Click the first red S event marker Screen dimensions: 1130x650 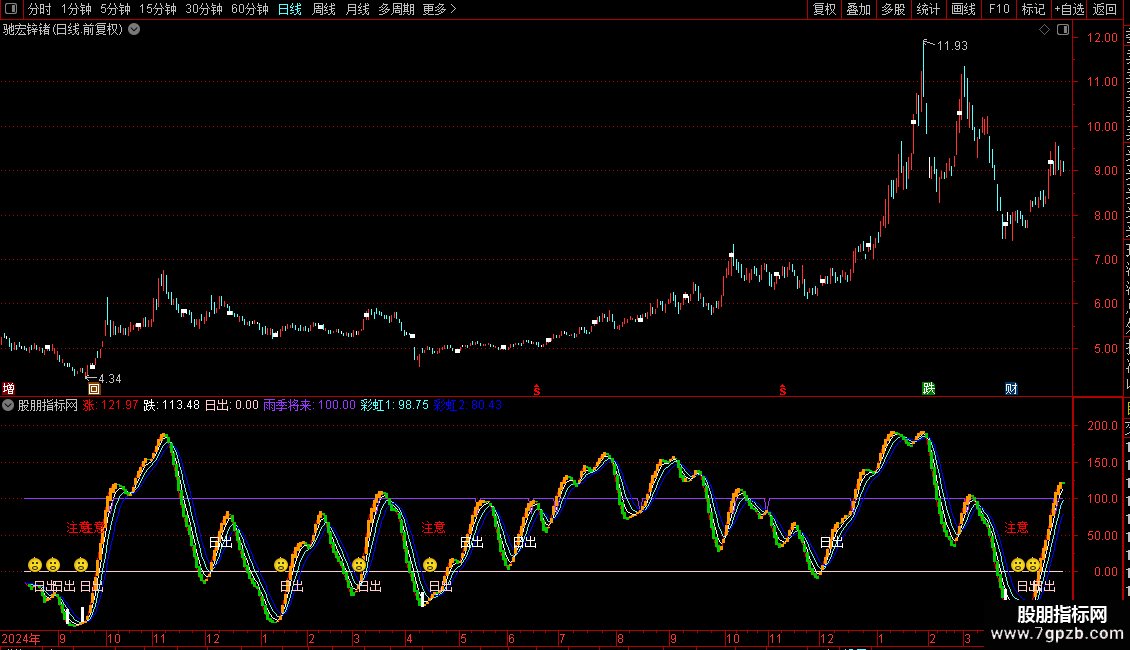[537, 390]
